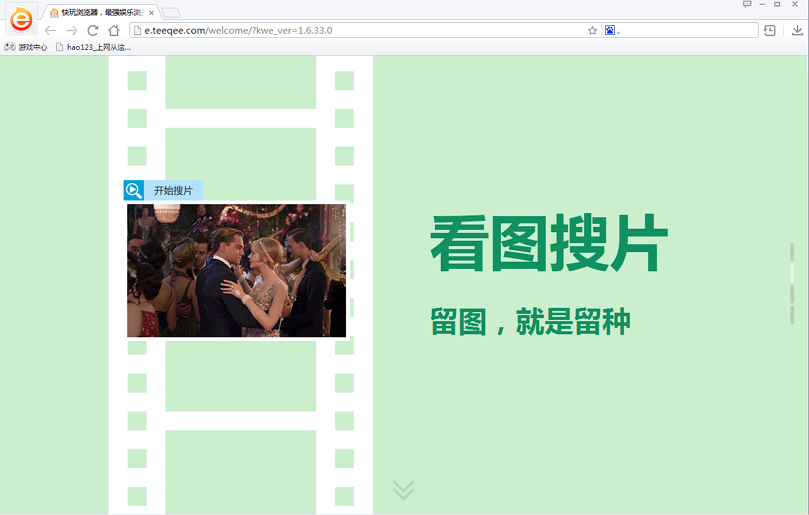Select the fourth page indicator dot

pos(792,315)
